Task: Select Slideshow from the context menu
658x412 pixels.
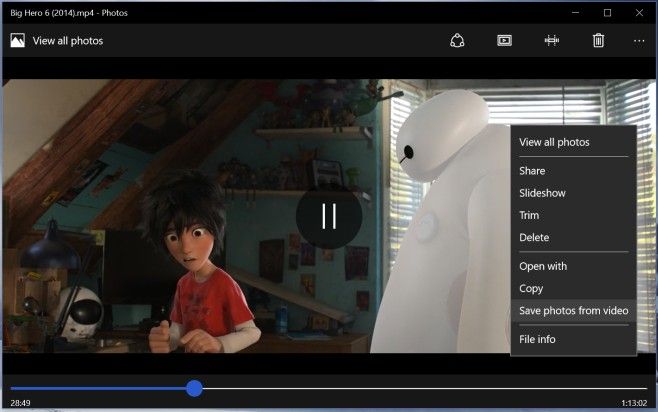Action: tap(542, 193)
